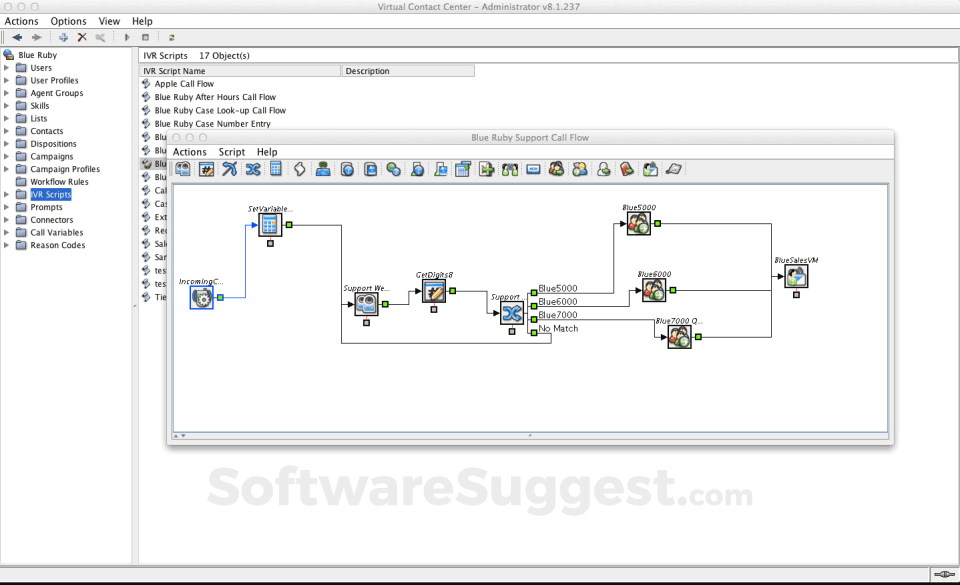Select the GetDigits8 node in the script
The width and height of the screenshot is (960, 585).
click(434, 291)
